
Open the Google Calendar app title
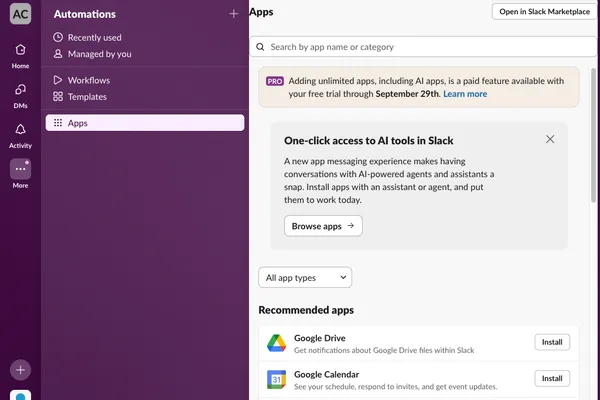point(326,374)
